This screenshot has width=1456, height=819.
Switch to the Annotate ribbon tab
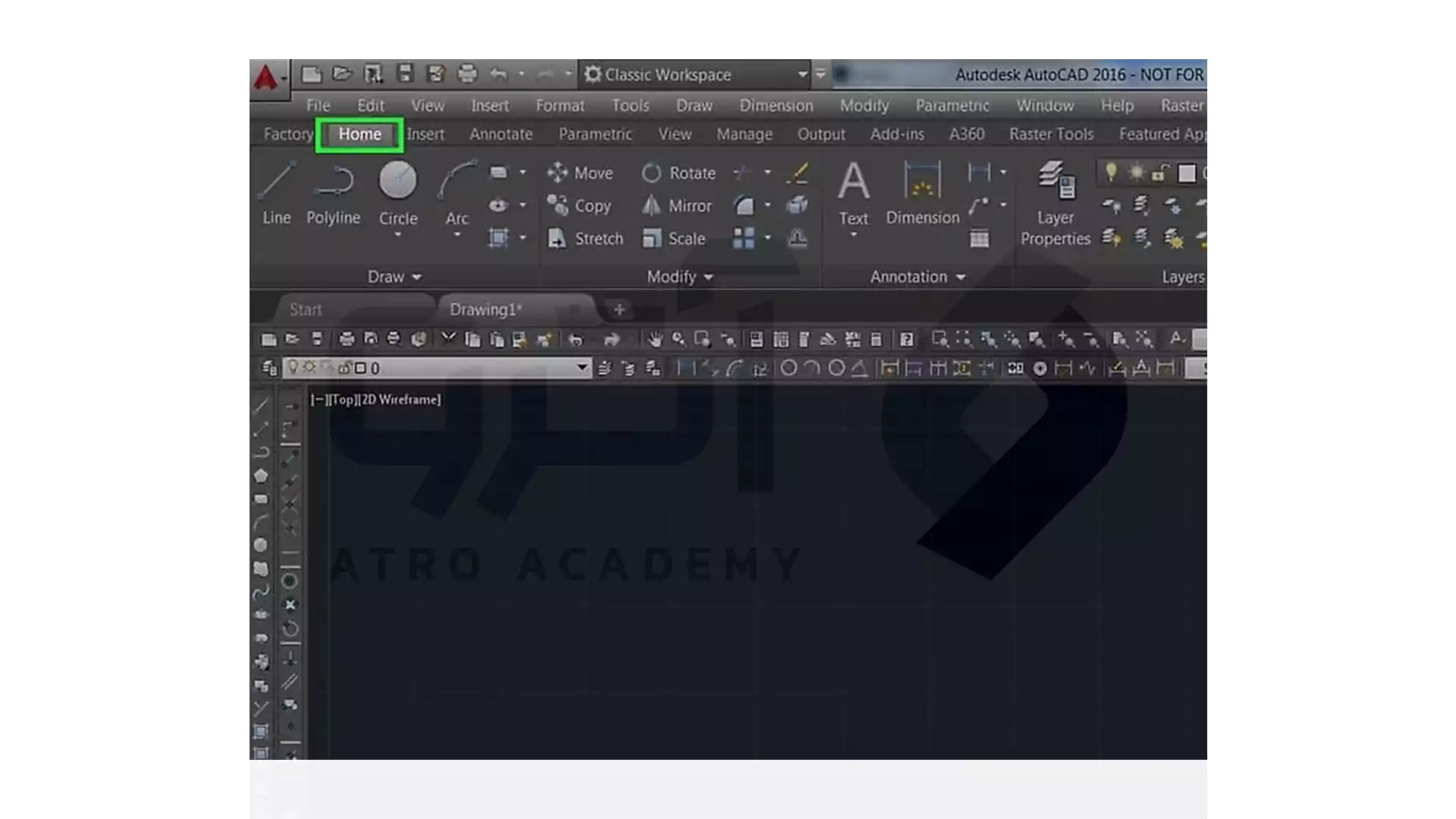pyautogui.click(x=500, y=134)
